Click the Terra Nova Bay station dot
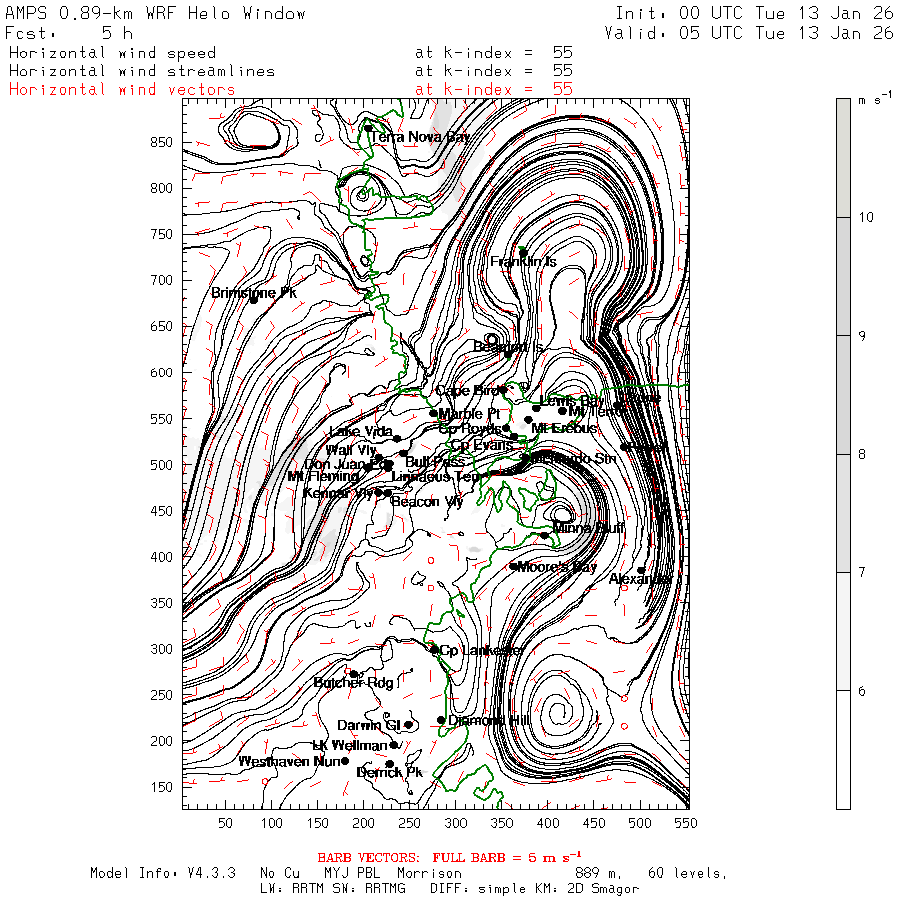The height and width of the screenshot is (900, 900). point(368,128)
